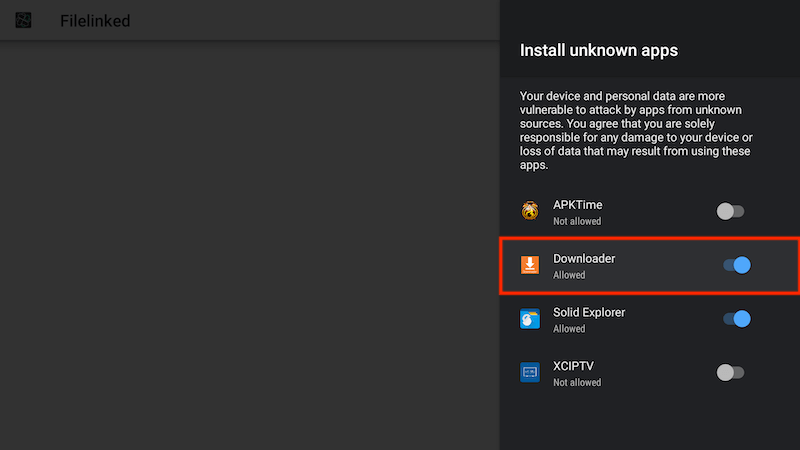Turn off Solid Explorer's allowed toggle

click(737, 319)
